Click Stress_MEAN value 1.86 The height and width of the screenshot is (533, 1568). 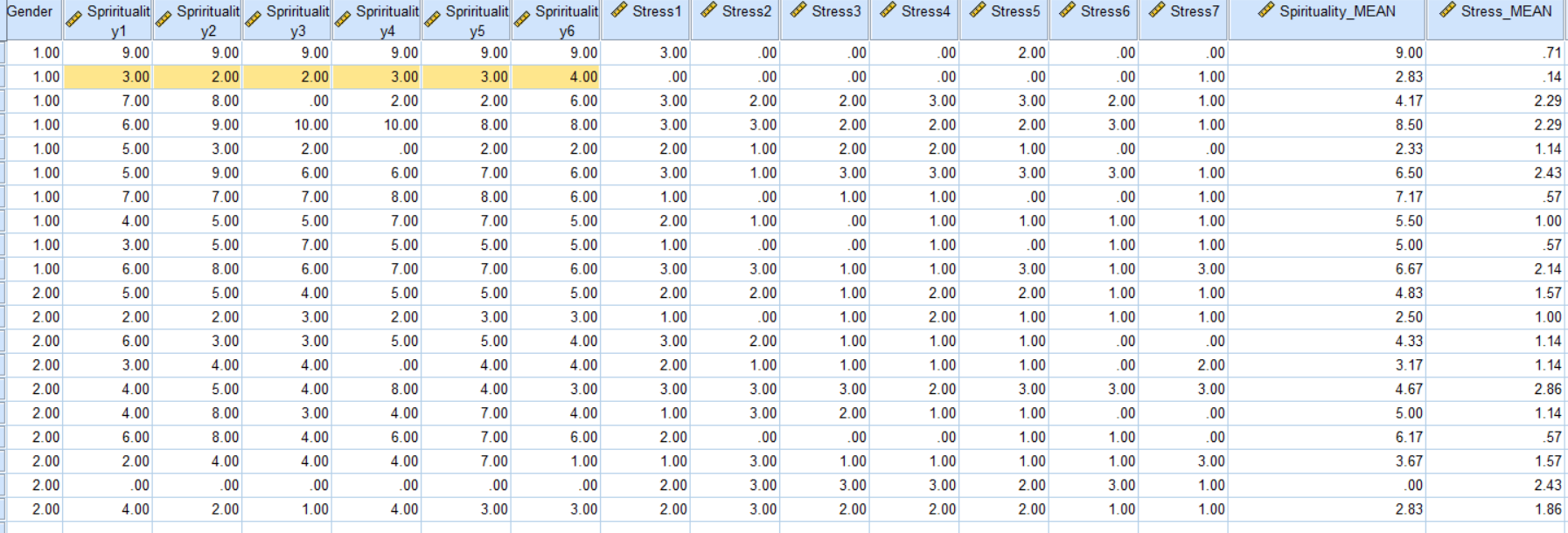[1548, 509]
